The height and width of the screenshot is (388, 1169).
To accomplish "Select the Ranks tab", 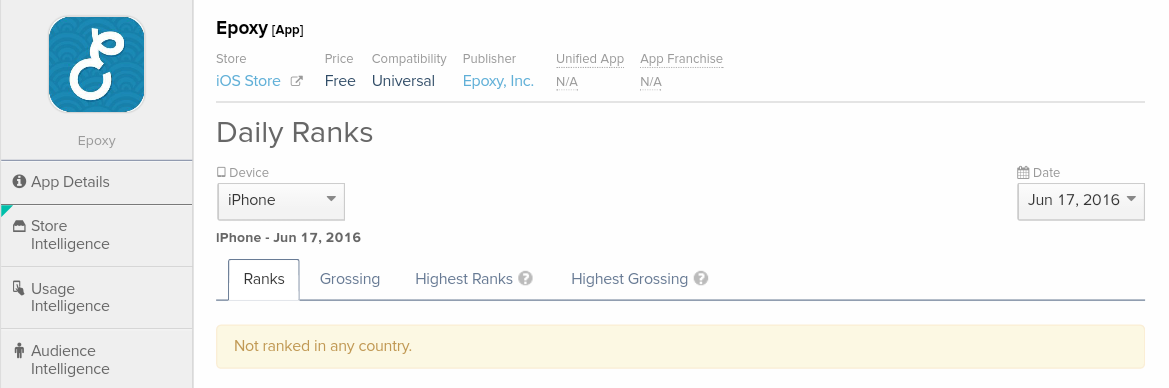I will click(264, 279).
